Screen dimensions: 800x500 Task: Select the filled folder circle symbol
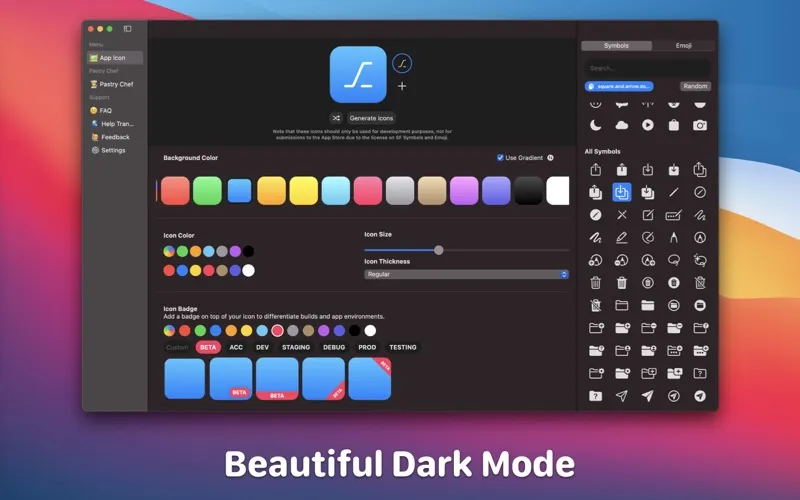pyautogui.click(x=700, y=305)
